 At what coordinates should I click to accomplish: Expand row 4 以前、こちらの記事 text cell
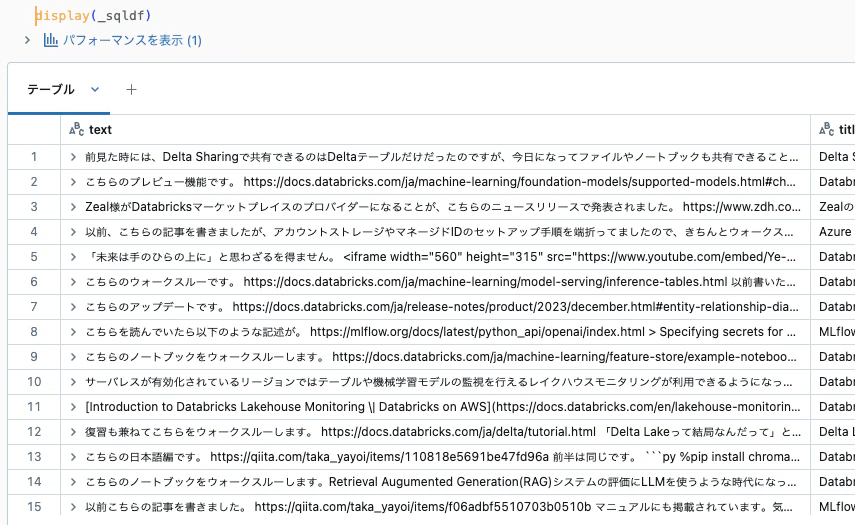(73, 232)
